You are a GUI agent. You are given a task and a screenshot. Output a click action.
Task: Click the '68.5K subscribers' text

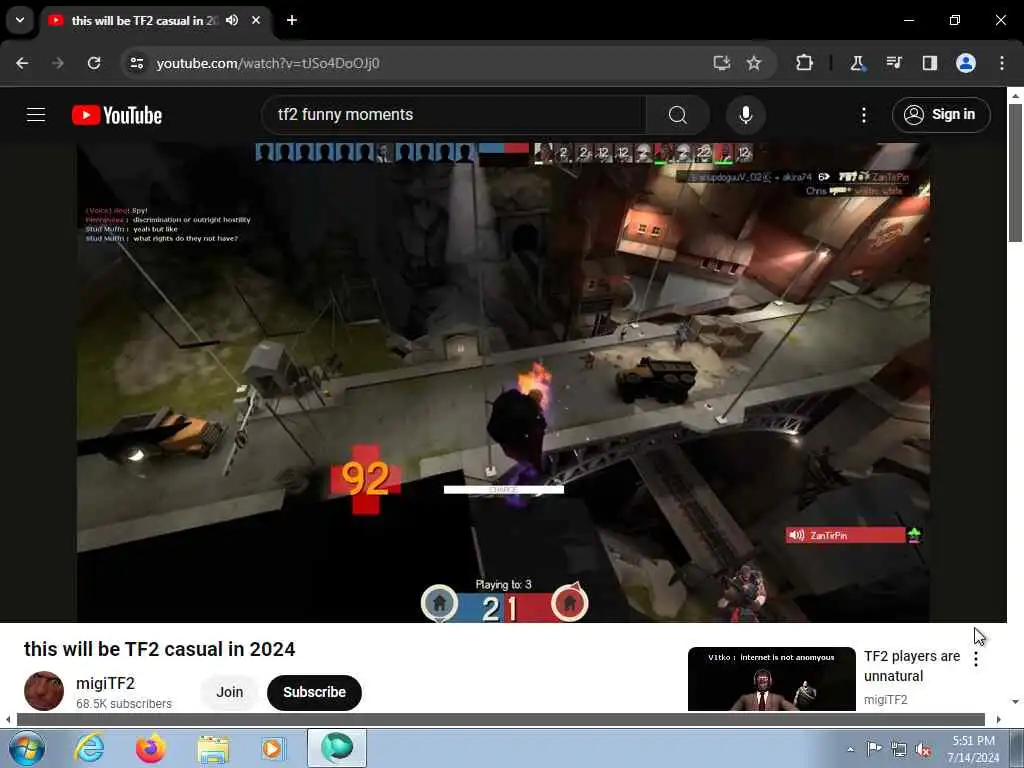tap(124, 703)
